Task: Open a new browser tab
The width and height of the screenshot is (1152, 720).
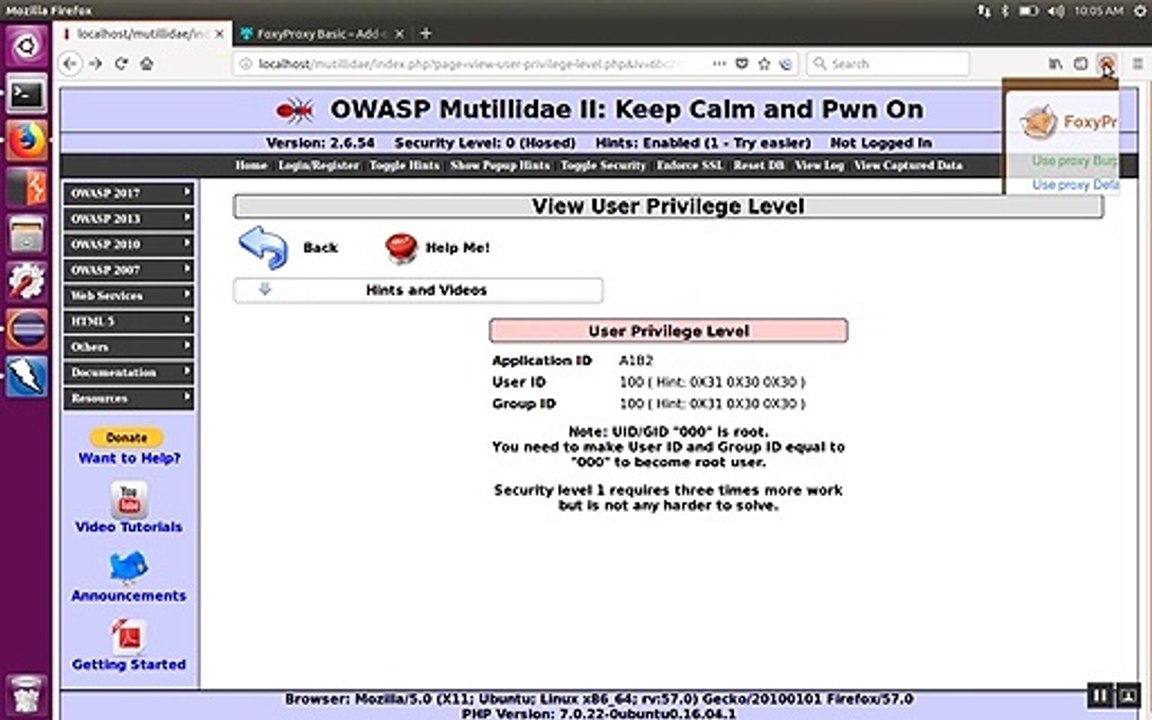Action: pos(425,34)
